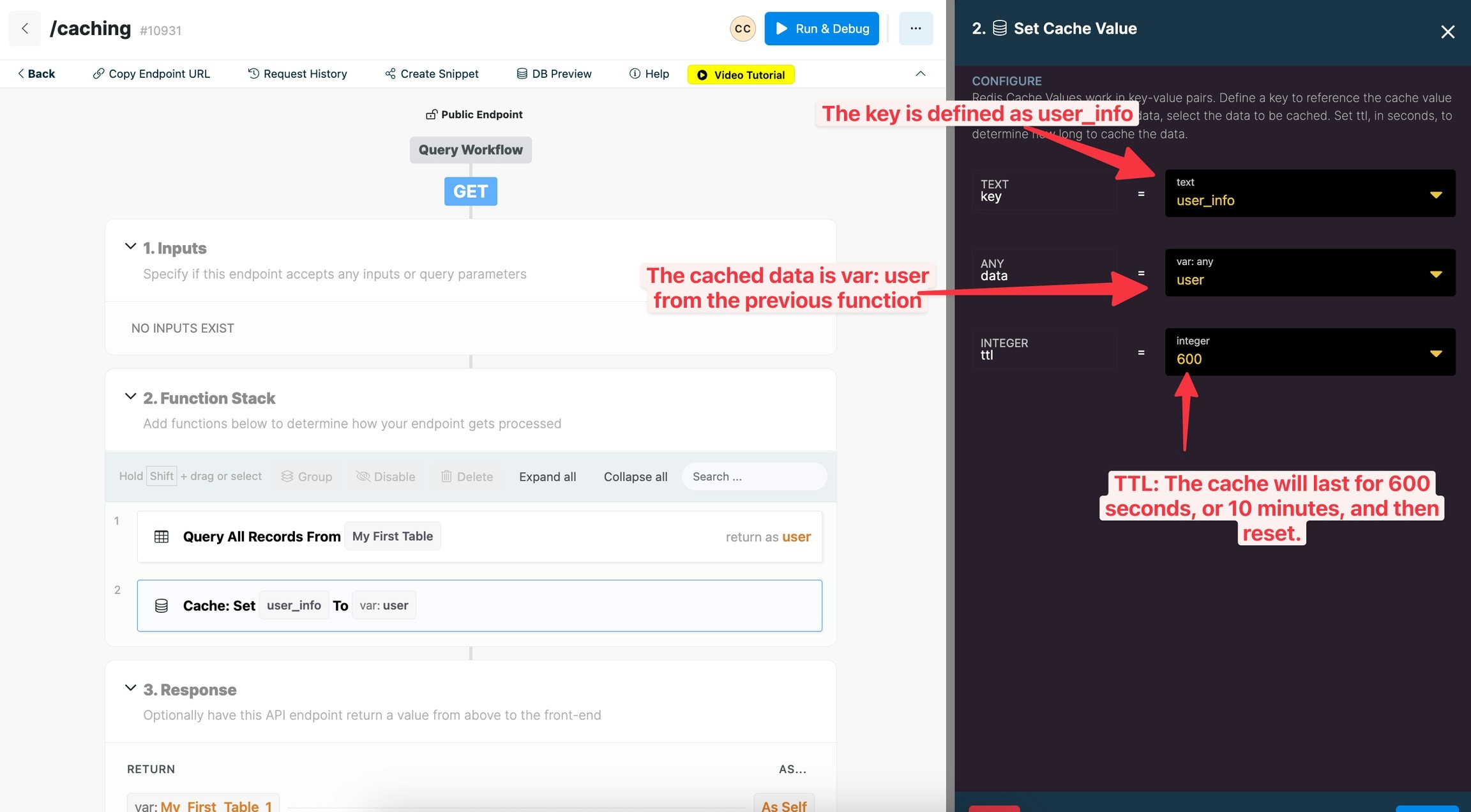Click the back arrow icon beside /caching
Viewport: 1471px width, 812px height.
[25, 28]
